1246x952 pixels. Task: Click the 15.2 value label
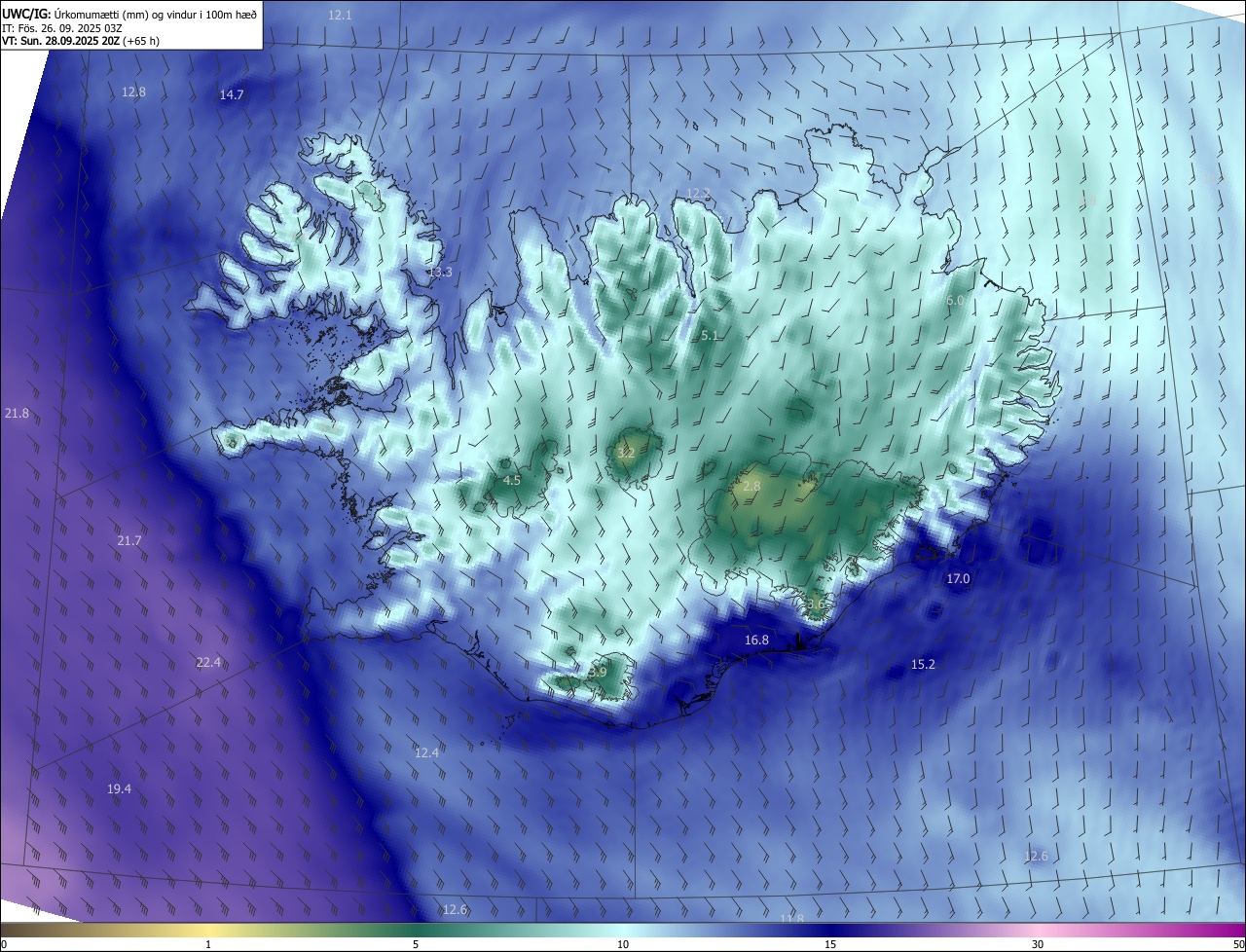click(923, 664)
